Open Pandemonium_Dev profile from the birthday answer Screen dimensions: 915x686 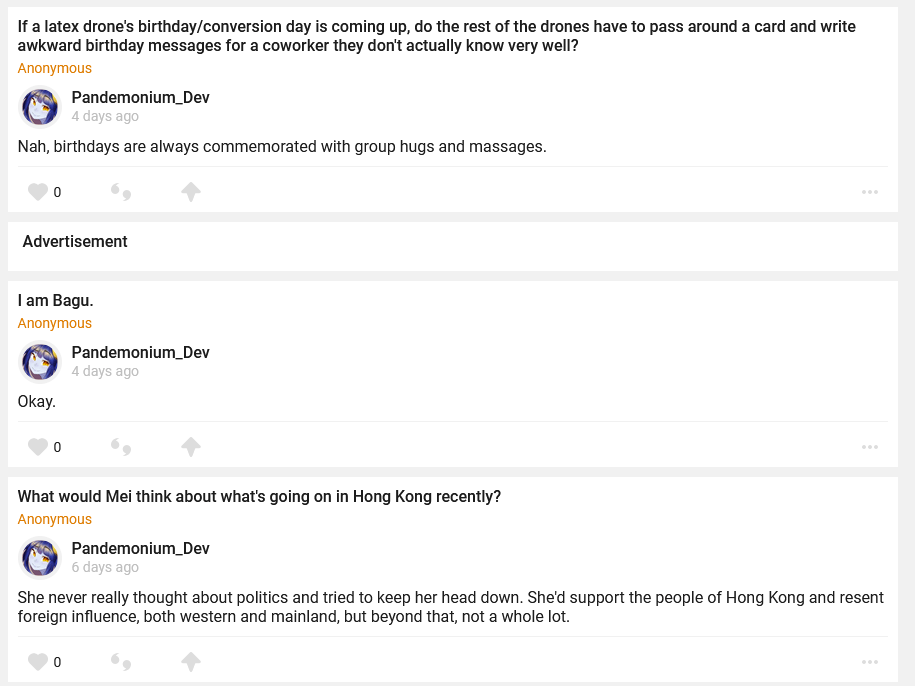tap(140, 97)
